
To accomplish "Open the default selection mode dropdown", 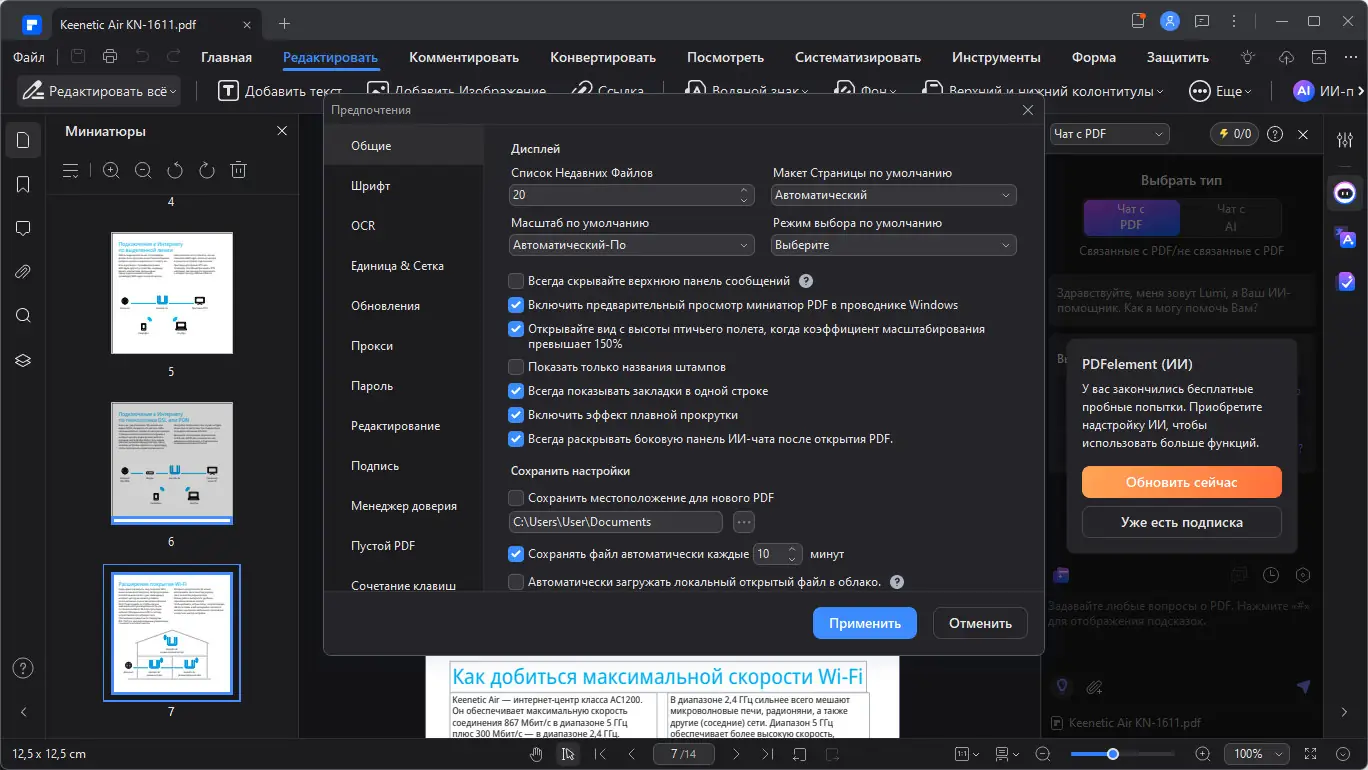I will (893, 244).
